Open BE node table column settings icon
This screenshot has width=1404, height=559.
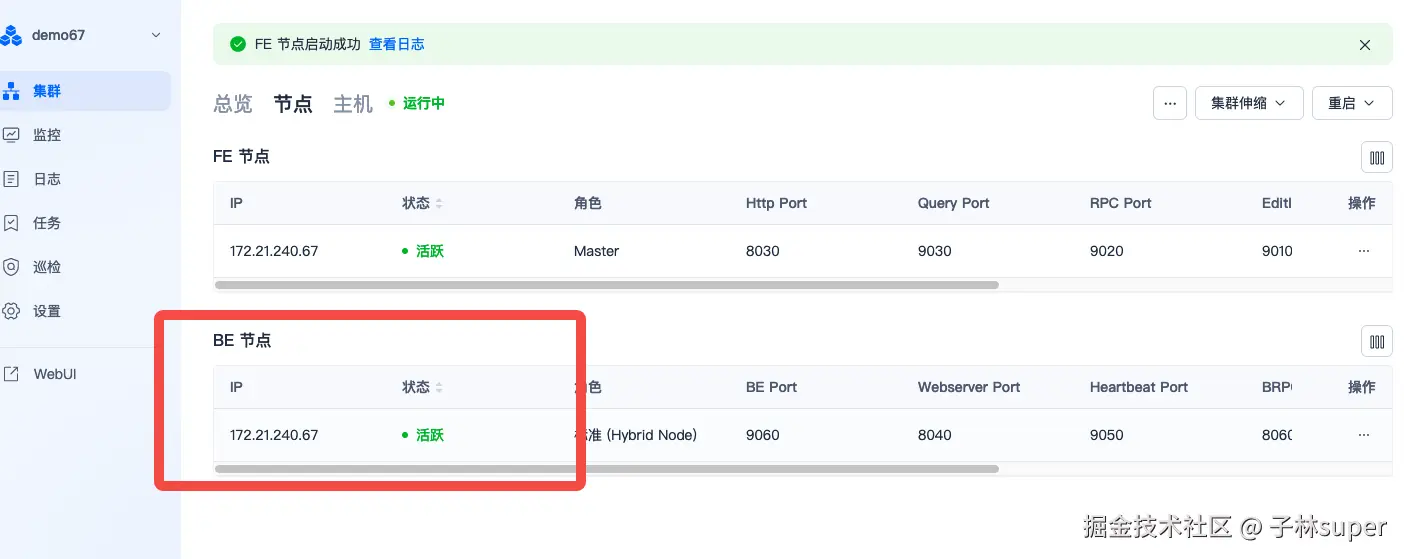pos(1377,341)
